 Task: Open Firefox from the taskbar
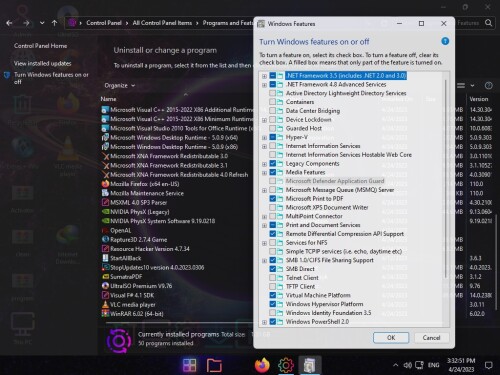(262, 365)
